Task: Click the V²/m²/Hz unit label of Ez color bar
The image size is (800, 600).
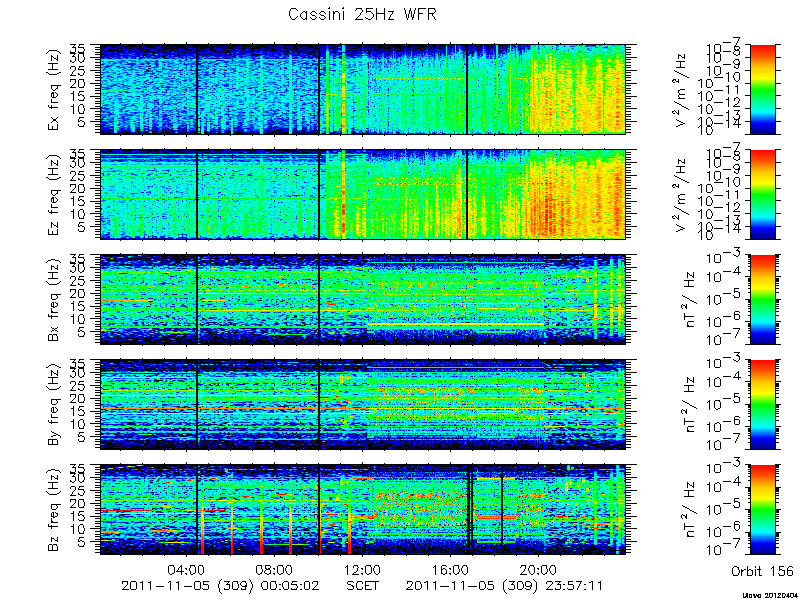Action: tap(682, 195)
